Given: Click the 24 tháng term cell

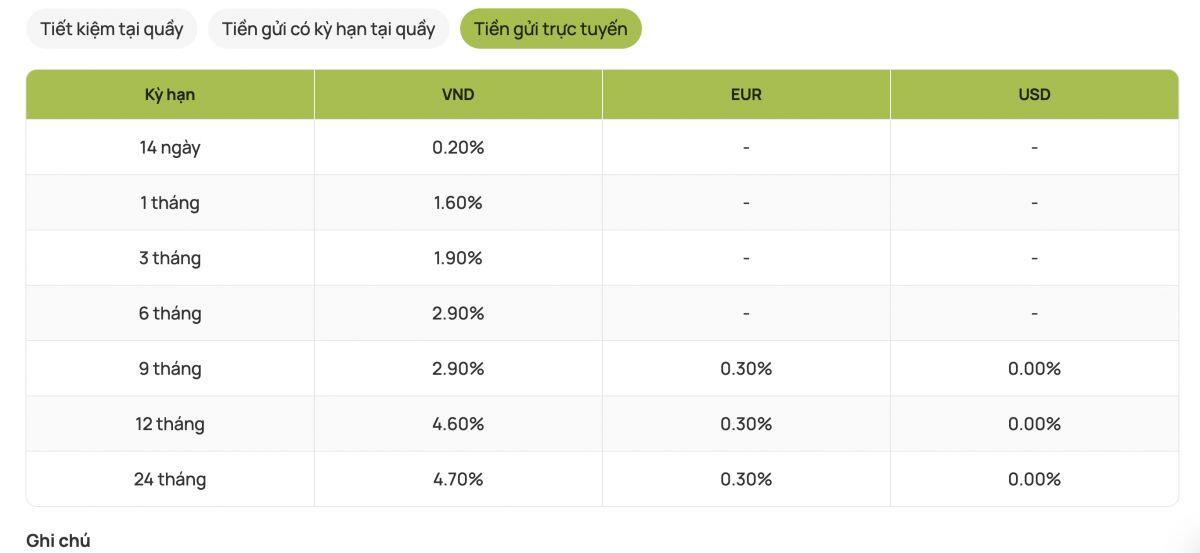Looking at the screenshot, I should coord(170,479).
